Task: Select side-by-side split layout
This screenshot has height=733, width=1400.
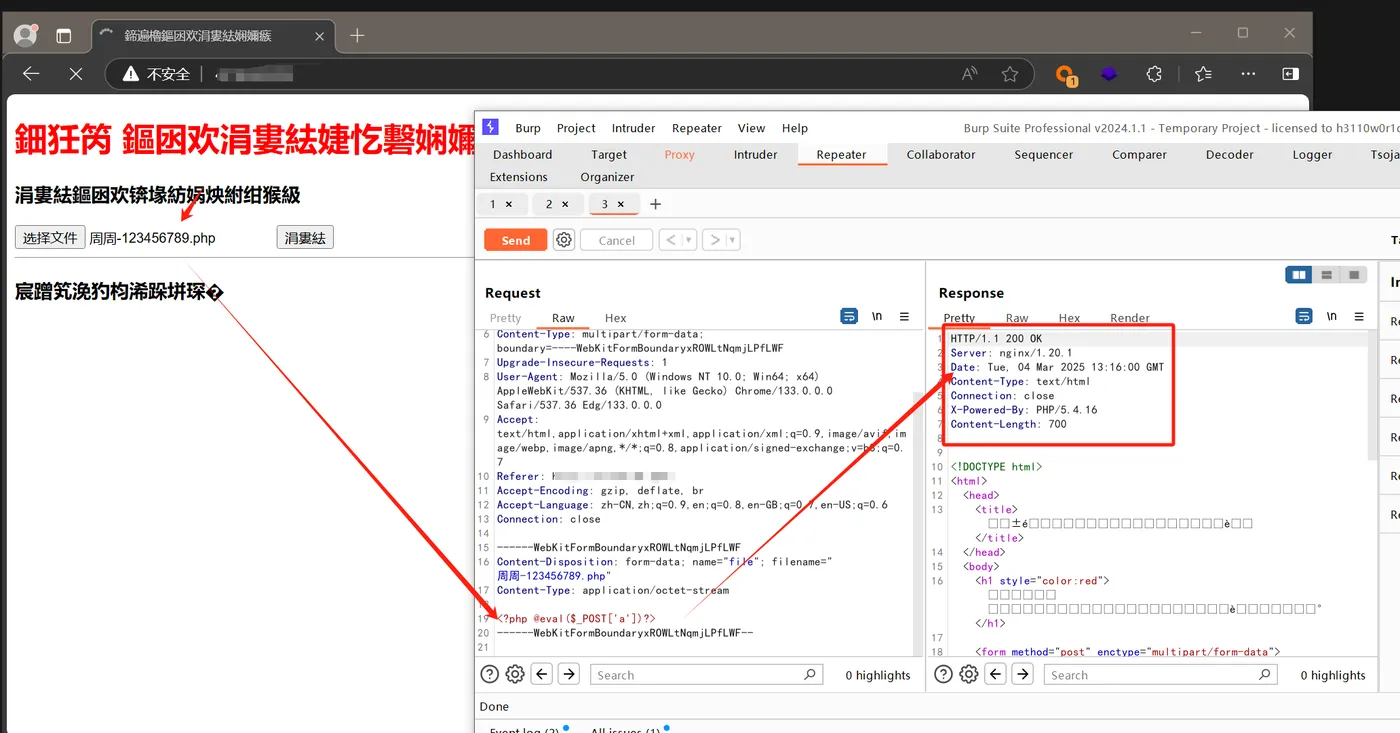Action: pyautogui.click(x=1299, y=274)
